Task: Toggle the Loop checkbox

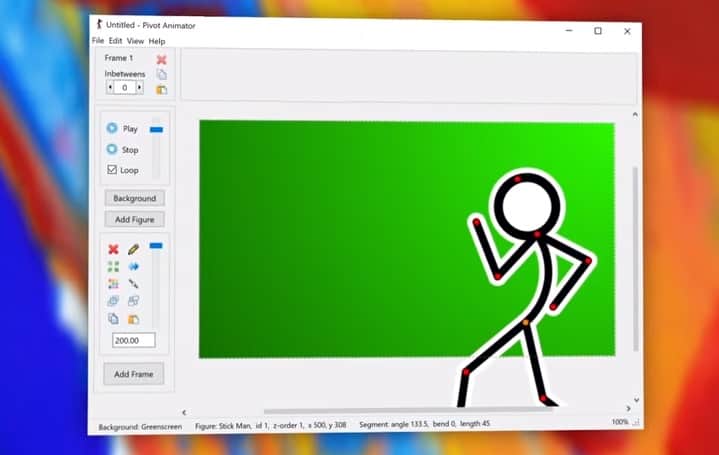Action: [112, 170]
